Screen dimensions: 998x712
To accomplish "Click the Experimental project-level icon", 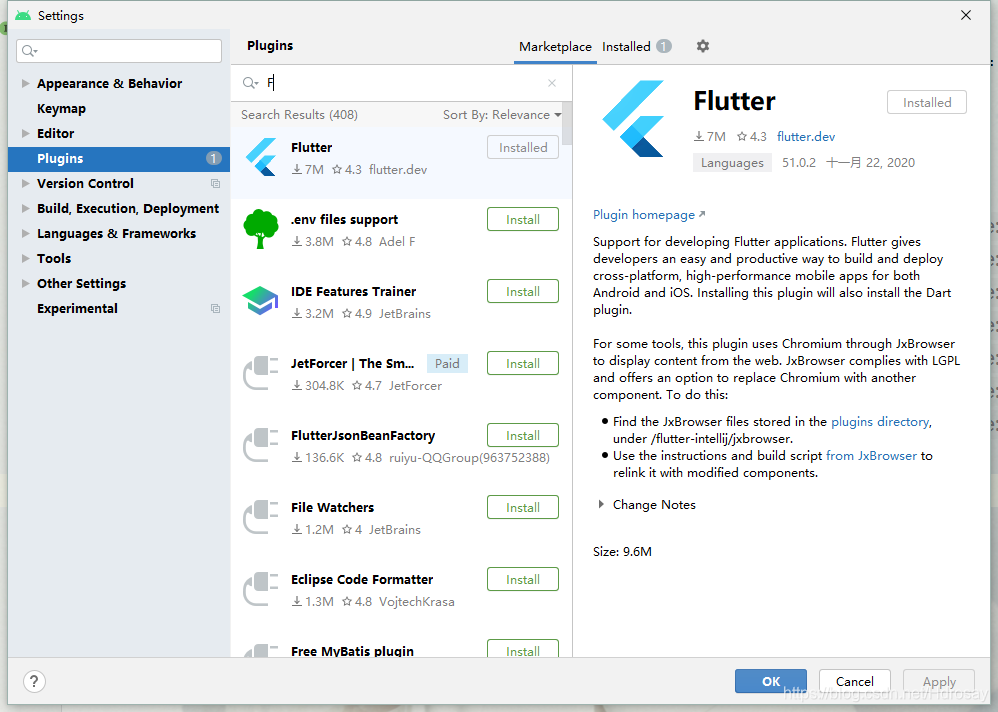I will click(x=215, y=309).
